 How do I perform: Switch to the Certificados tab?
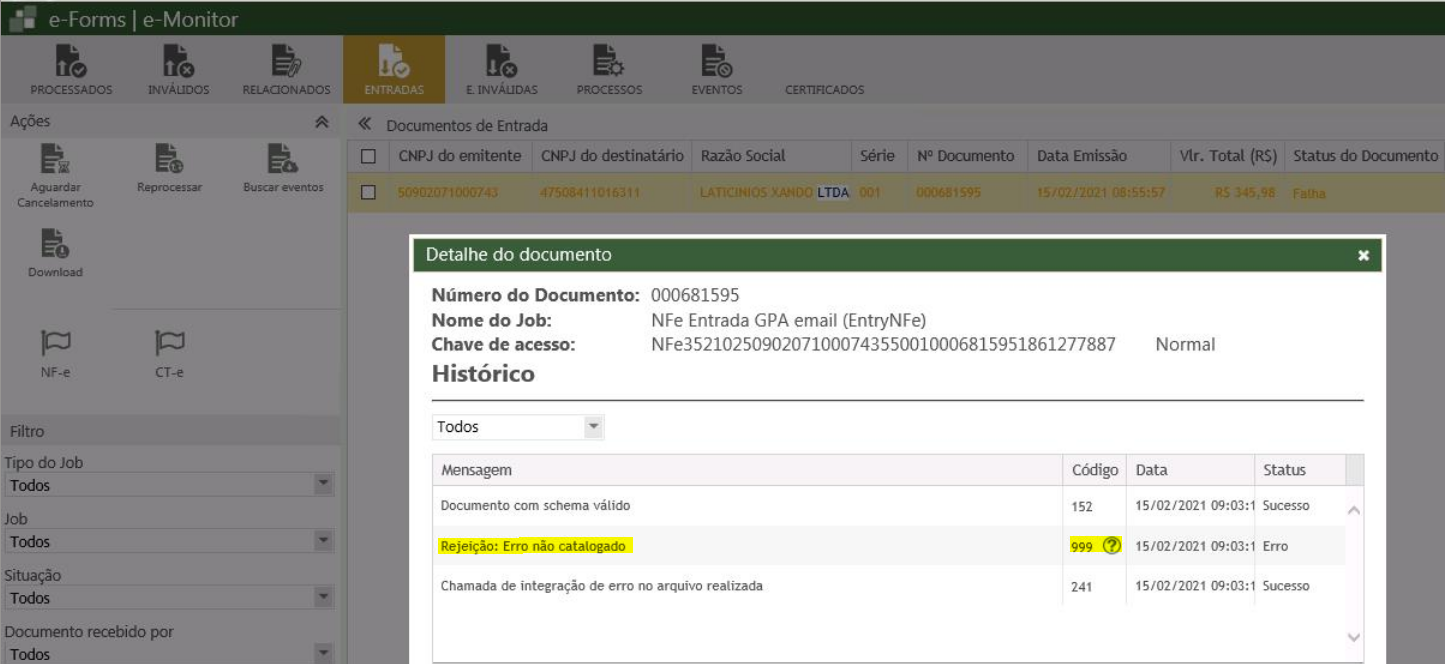824,90
